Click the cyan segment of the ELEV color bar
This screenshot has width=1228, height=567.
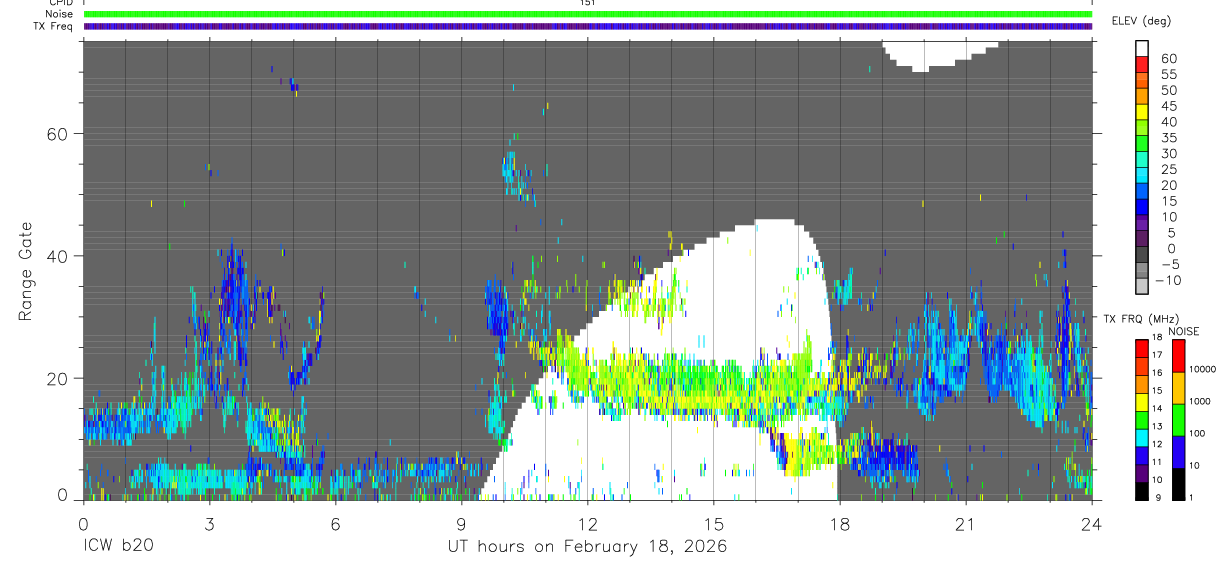(1142, 175)
